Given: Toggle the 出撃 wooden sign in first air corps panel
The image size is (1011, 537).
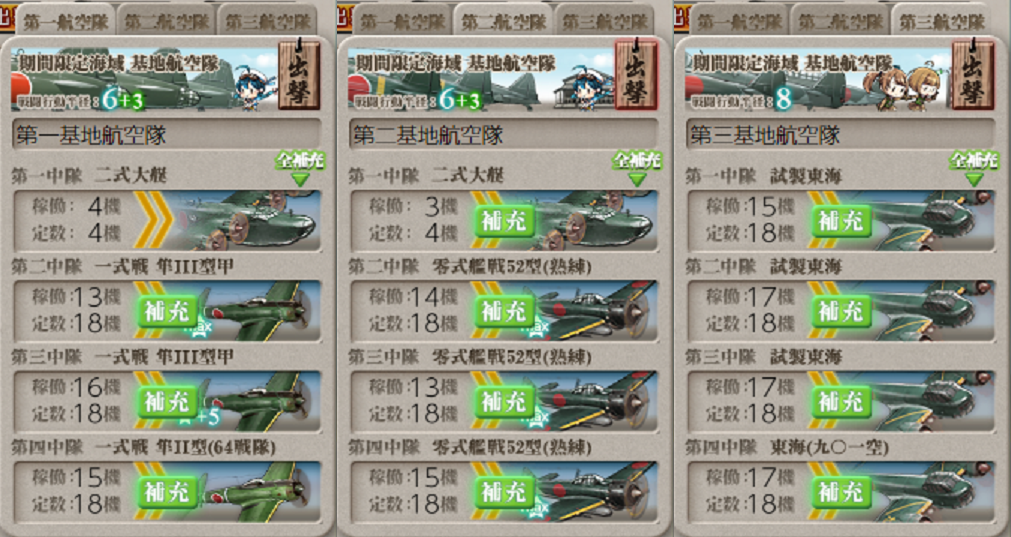Looking at the screenshot, I should [299, 75].
